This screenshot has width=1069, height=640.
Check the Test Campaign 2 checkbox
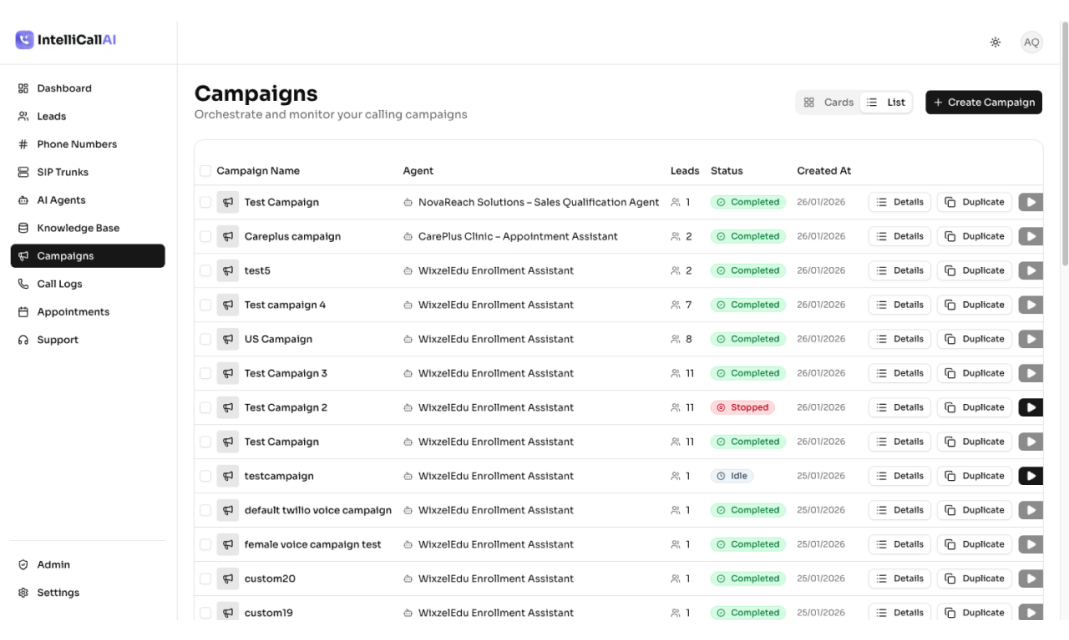click(205, 408)
